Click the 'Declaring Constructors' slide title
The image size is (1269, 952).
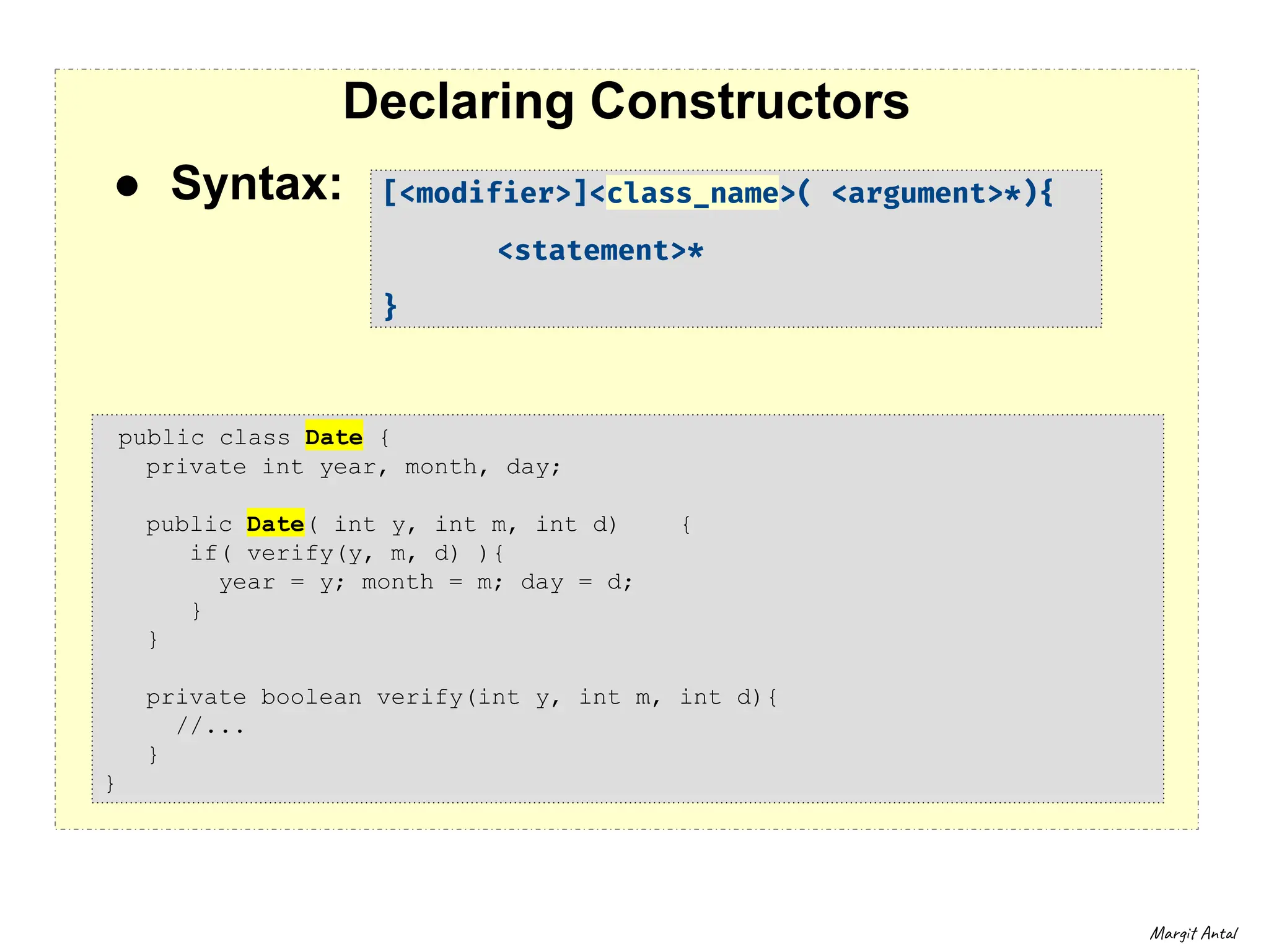pyautogui.click(x=626, y=102)
